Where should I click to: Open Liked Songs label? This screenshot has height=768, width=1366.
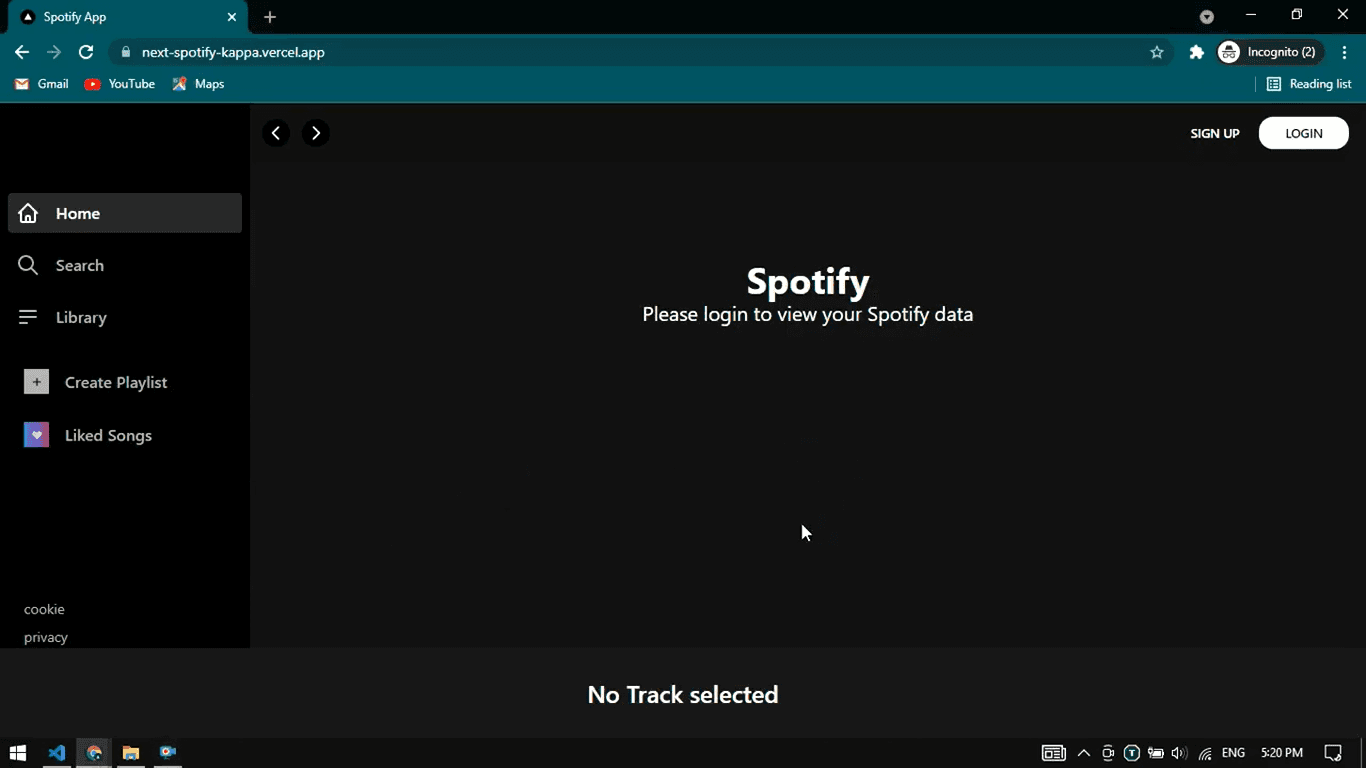[108, 435]
